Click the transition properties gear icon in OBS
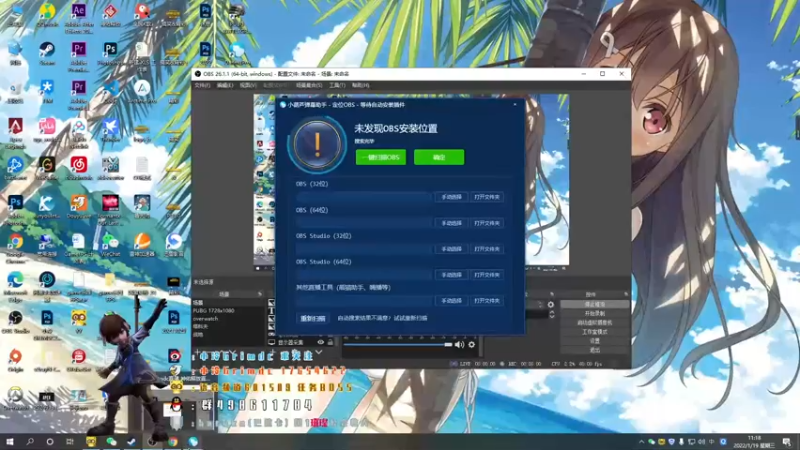800x450 pixels. [551, 305]
